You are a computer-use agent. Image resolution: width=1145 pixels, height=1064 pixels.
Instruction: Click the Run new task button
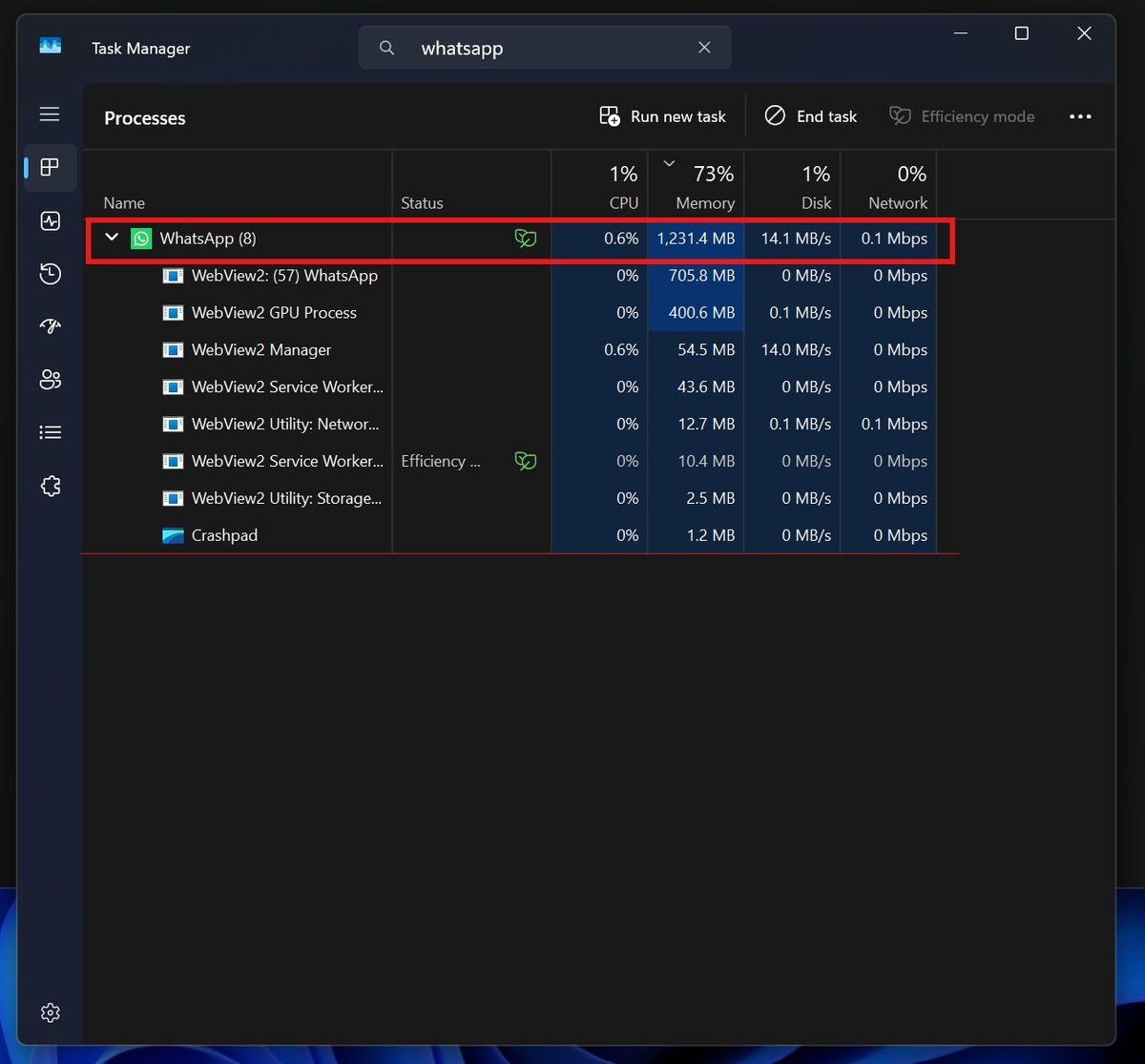[x=662, y=116]
